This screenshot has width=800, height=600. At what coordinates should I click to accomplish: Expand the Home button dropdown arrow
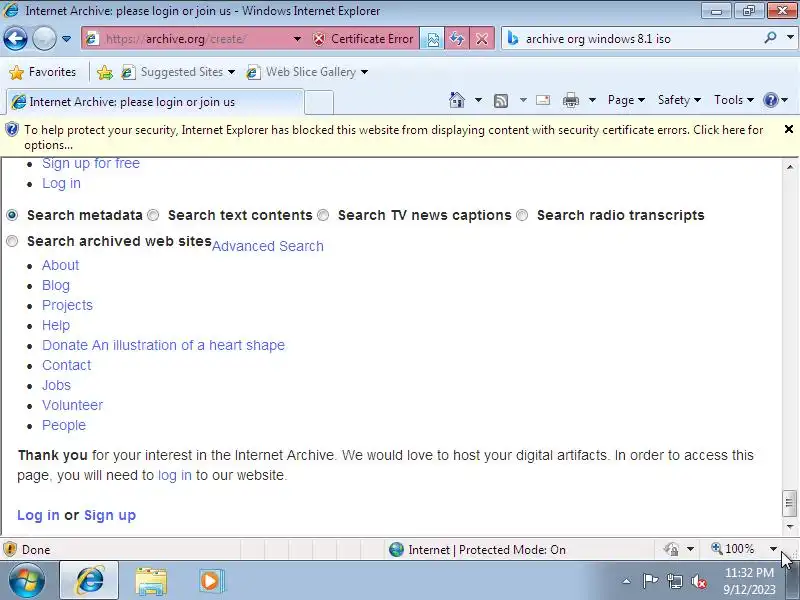pyautogui.click(x=478, y=100)
